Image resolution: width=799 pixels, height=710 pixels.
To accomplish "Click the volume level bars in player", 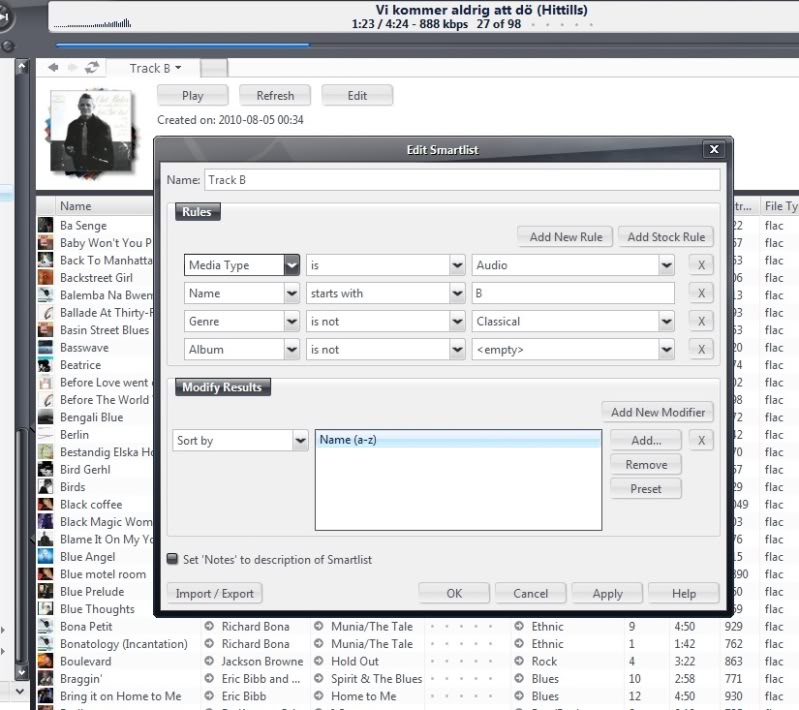I will (x=92, y=23).
